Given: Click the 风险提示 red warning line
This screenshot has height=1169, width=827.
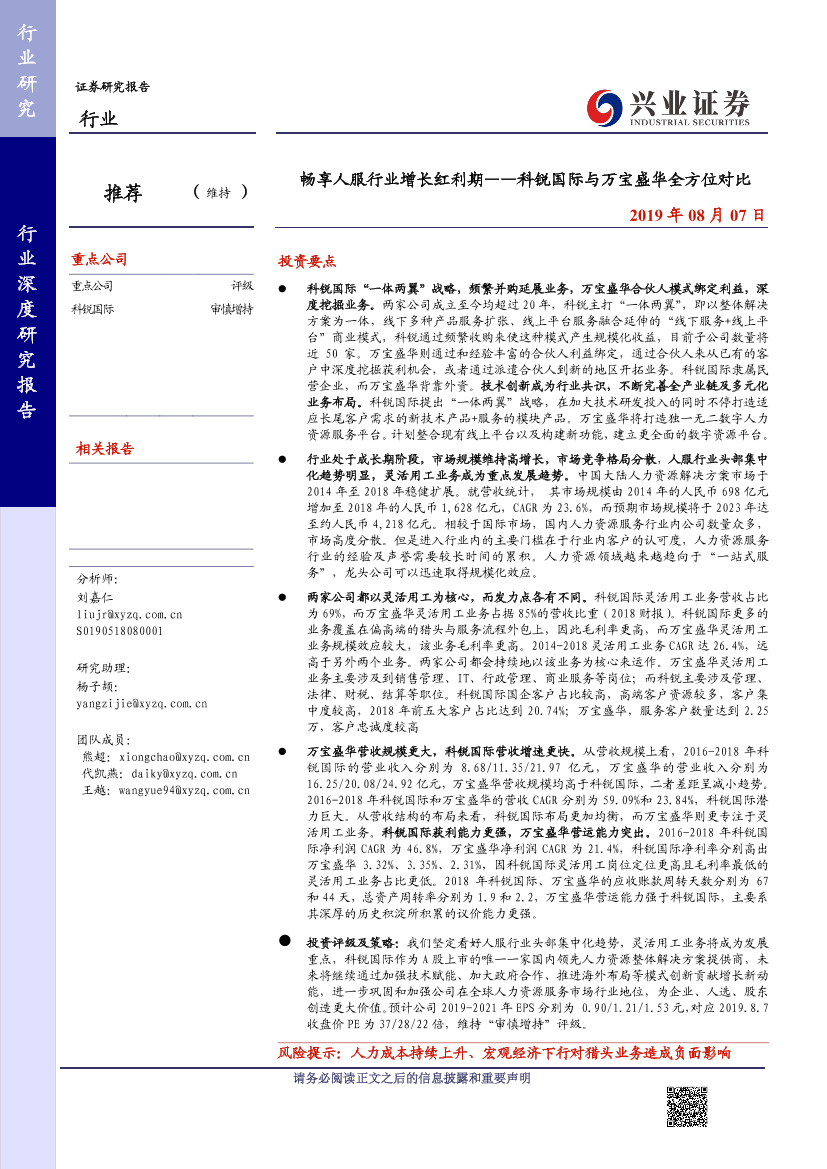Looking at the screenshot, I should (503, 1053).
